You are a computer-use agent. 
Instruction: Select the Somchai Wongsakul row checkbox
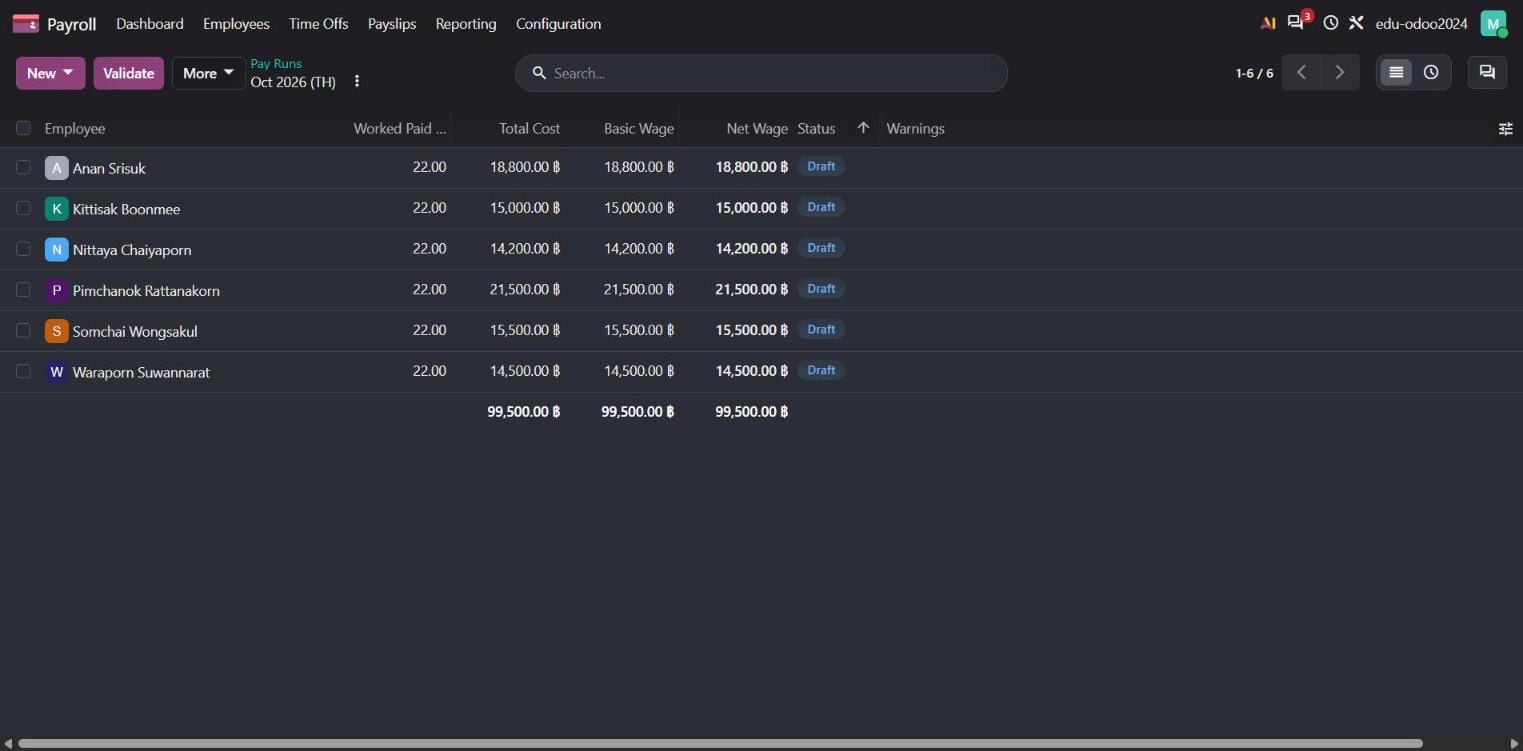pos(23,330)
